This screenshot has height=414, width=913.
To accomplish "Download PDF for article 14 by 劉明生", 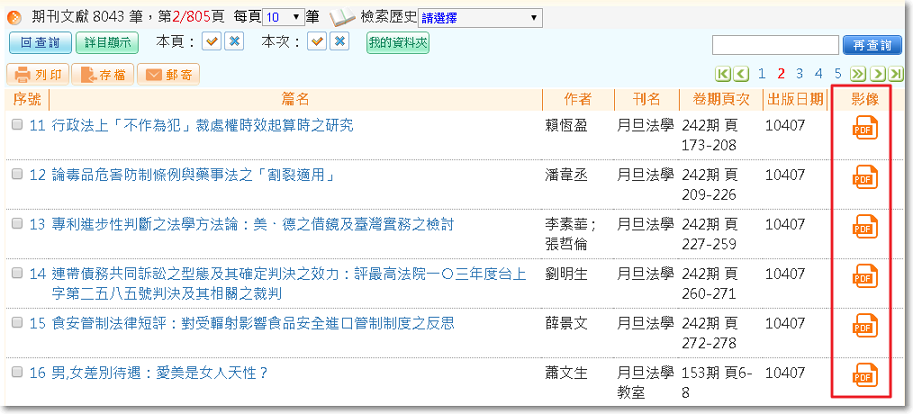I will tap(864, 276).
